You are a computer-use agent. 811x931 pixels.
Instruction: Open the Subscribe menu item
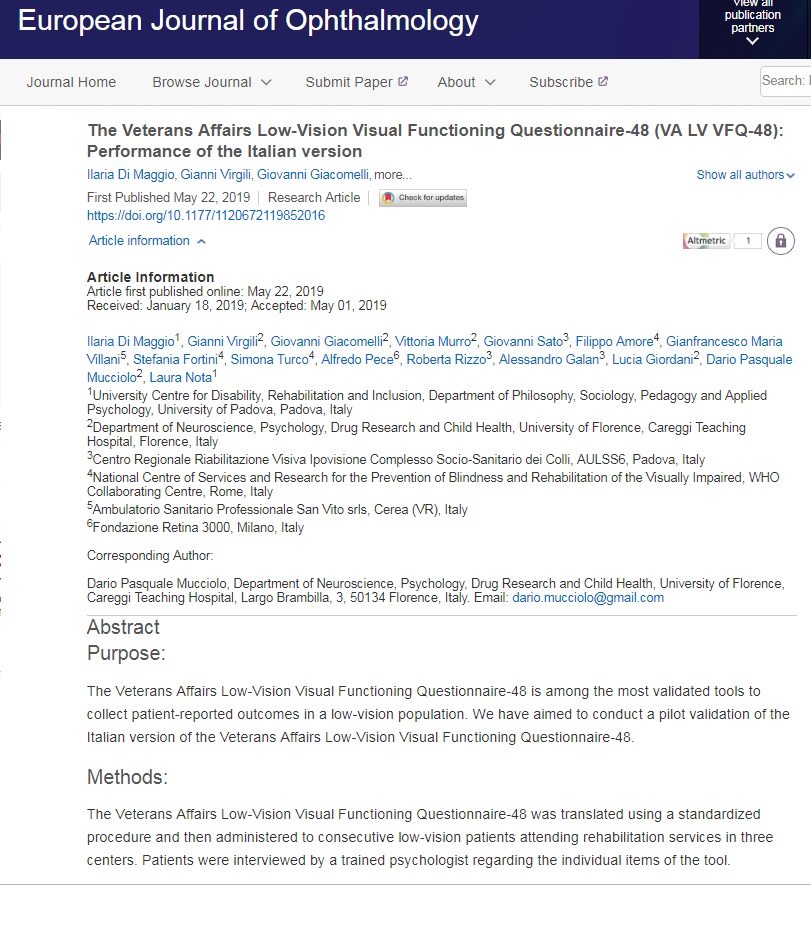tap(561, 82)
